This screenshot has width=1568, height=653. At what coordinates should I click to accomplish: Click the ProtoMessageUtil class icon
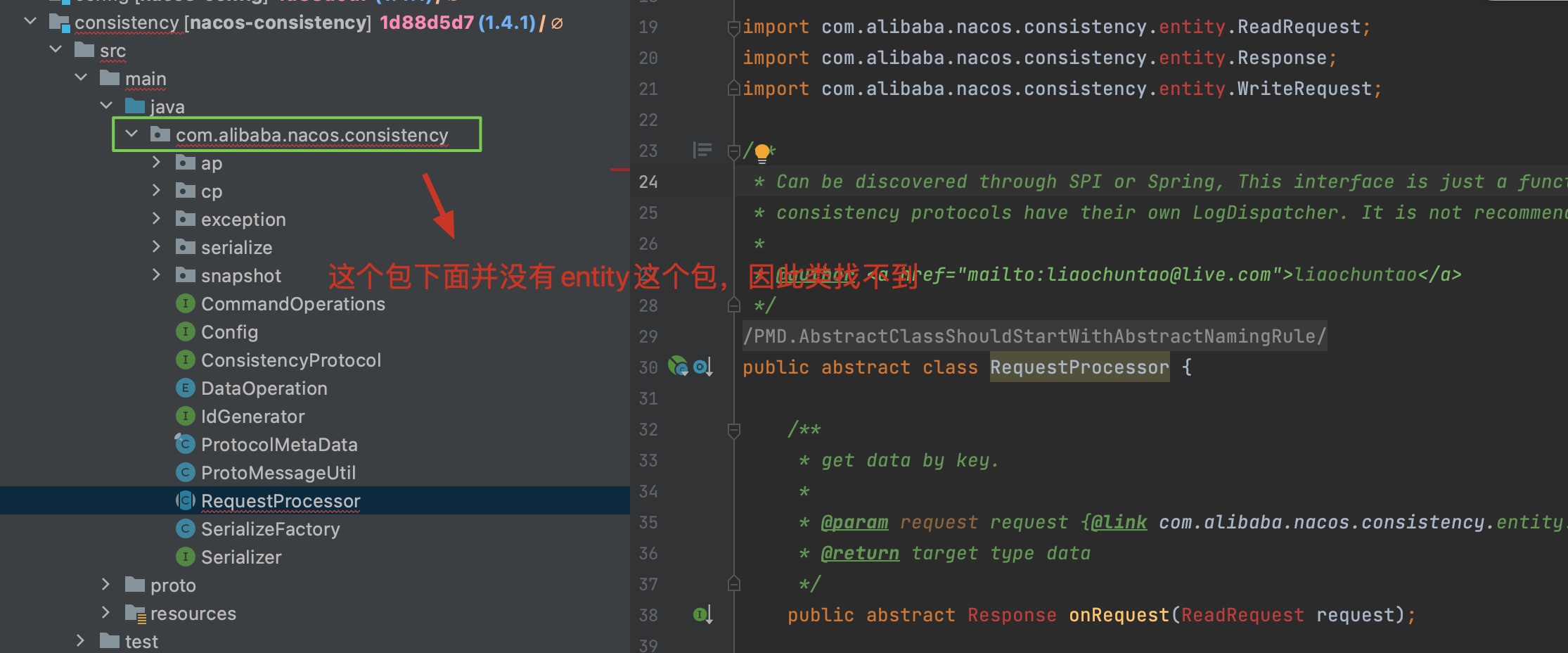click(x=185, y=472)
